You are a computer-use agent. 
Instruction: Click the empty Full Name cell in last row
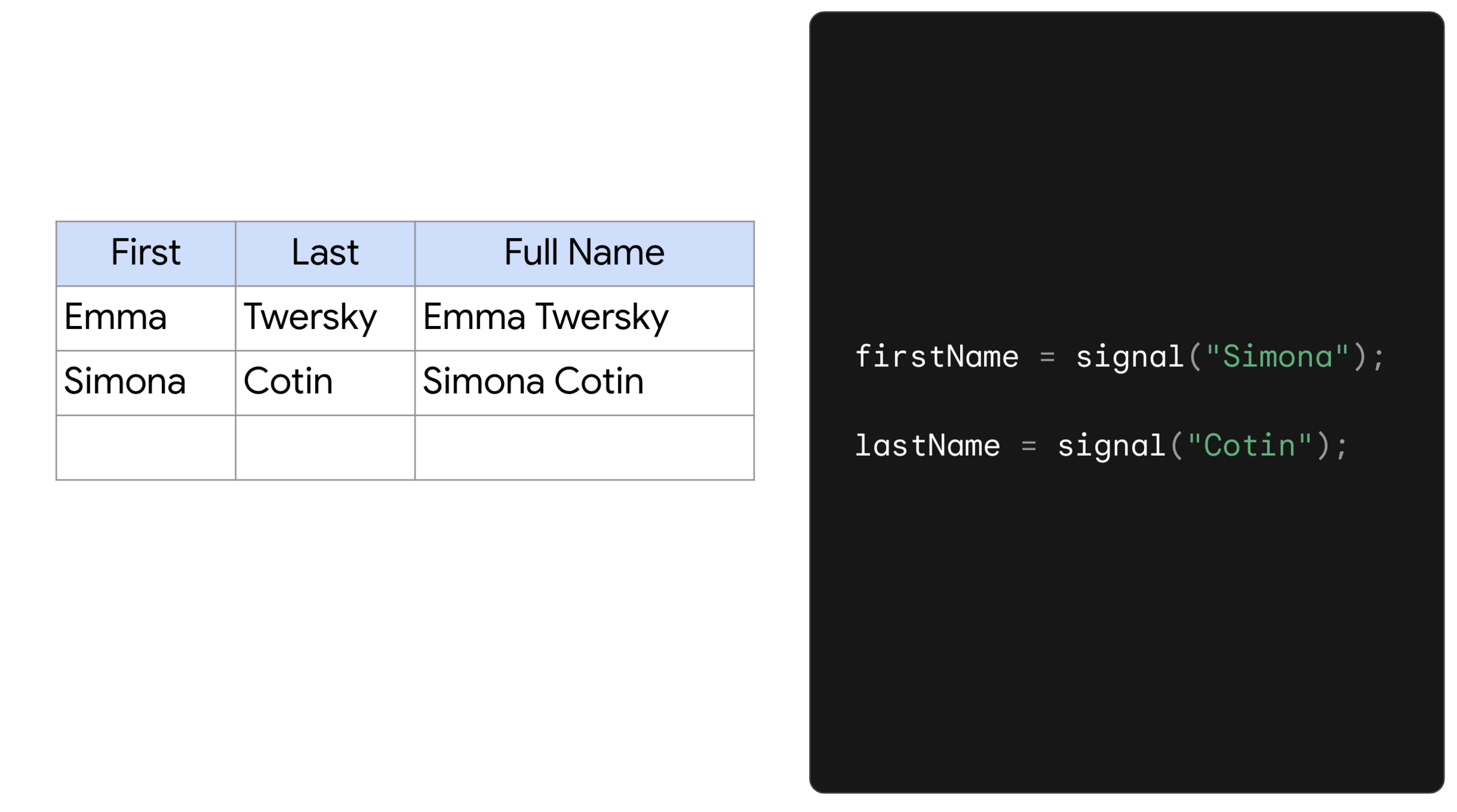[x=584, y=448]
